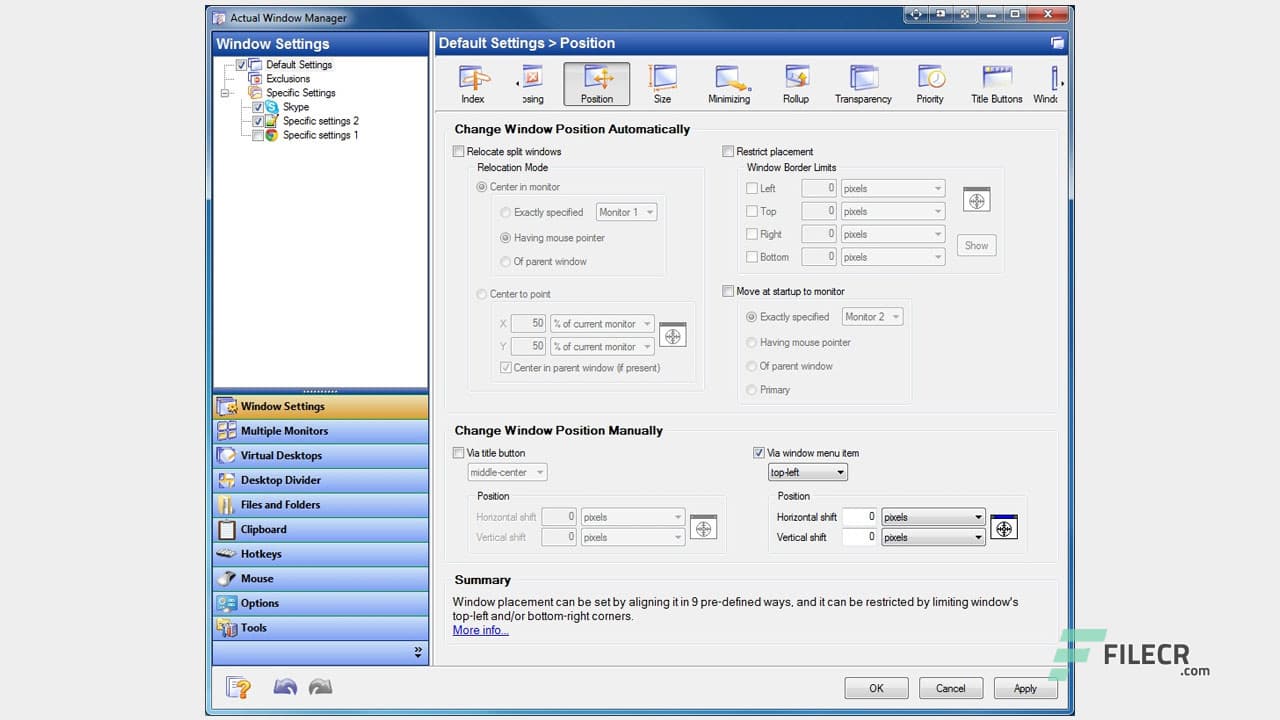Enable the Relocate split windows checkbox

coord(458,151)
